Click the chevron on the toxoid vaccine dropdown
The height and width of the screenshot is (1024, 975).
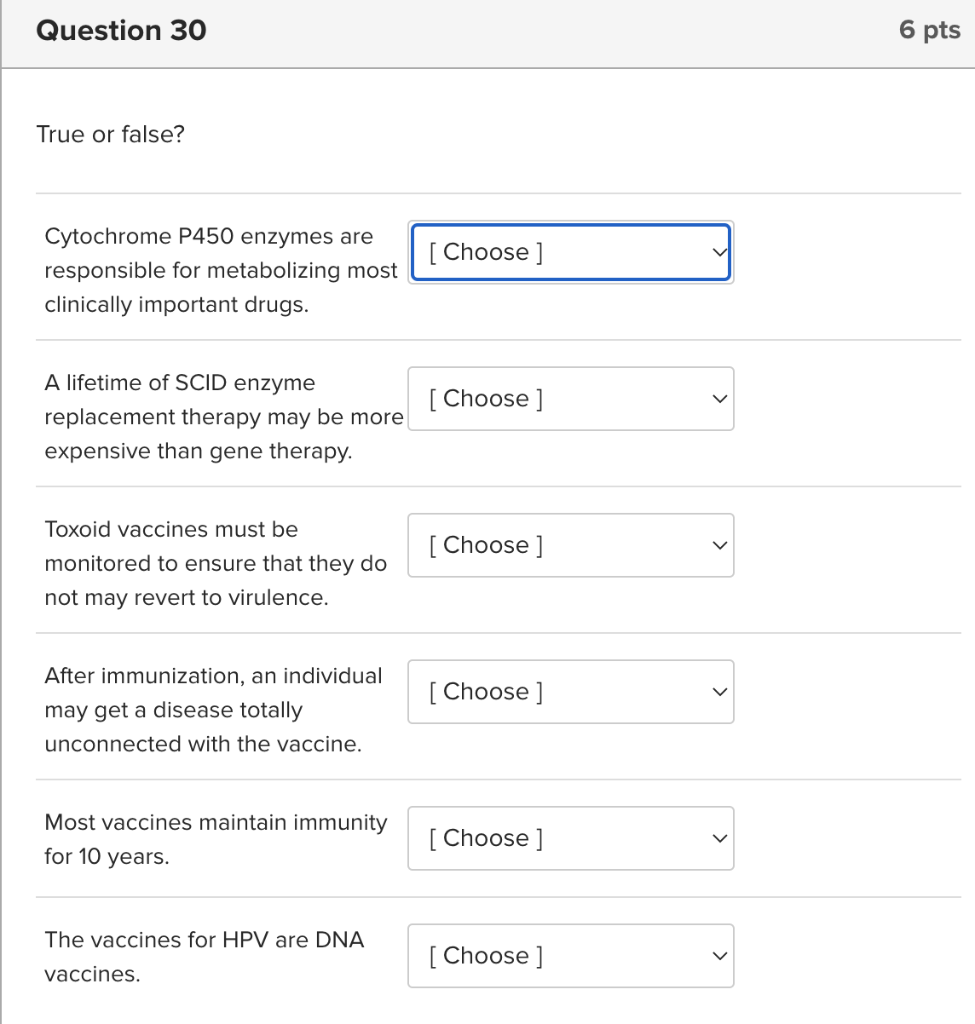[x=718, y=545]
